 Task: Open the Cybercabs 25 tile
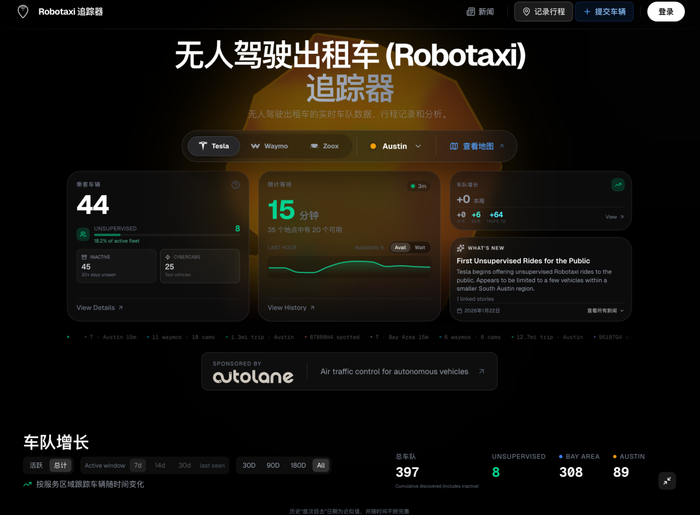click(x=200, y=266)
